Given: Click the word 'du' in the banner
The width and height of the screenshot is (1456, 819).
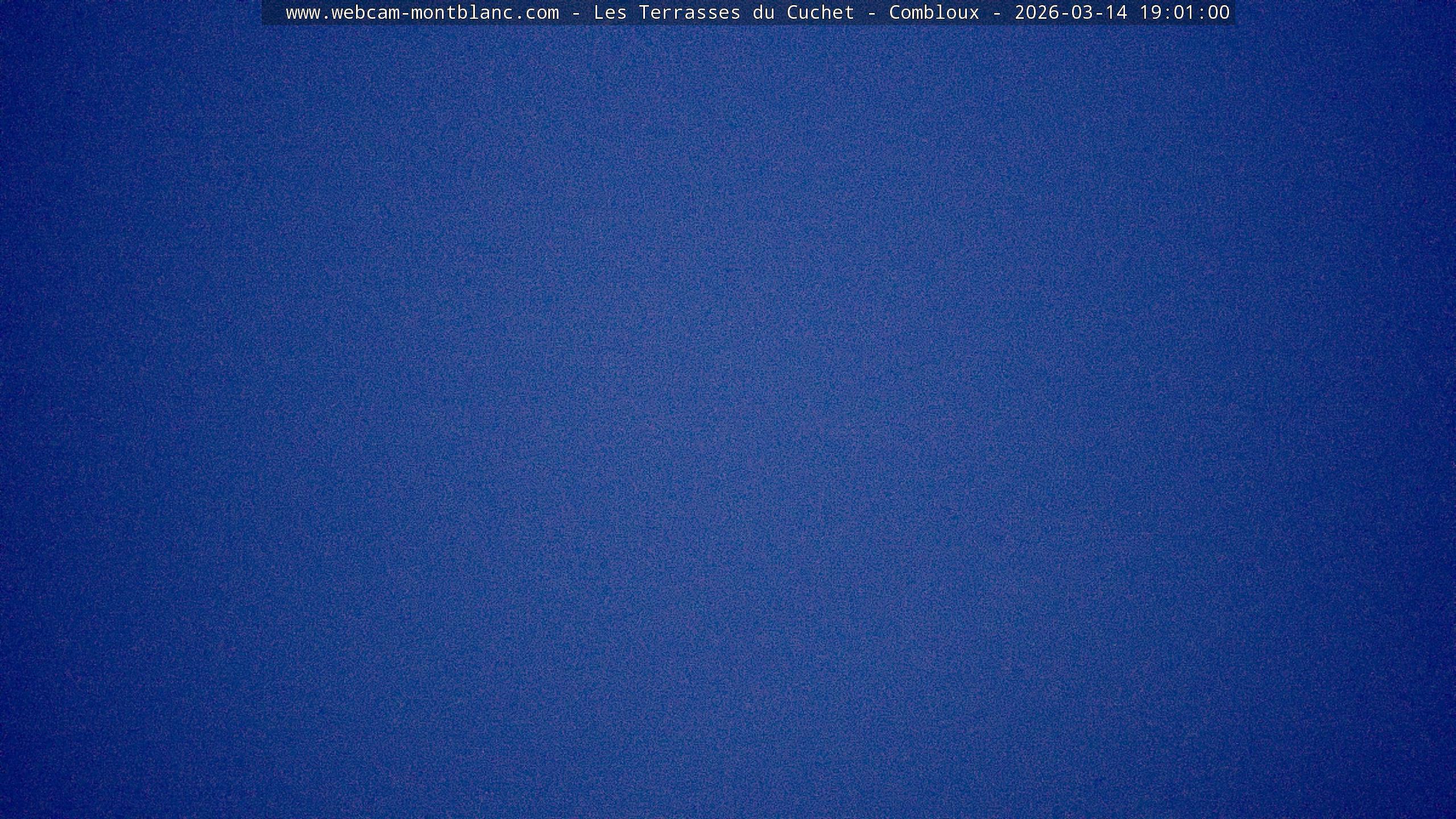Looking at the screenshot, I should coord(763,13).
